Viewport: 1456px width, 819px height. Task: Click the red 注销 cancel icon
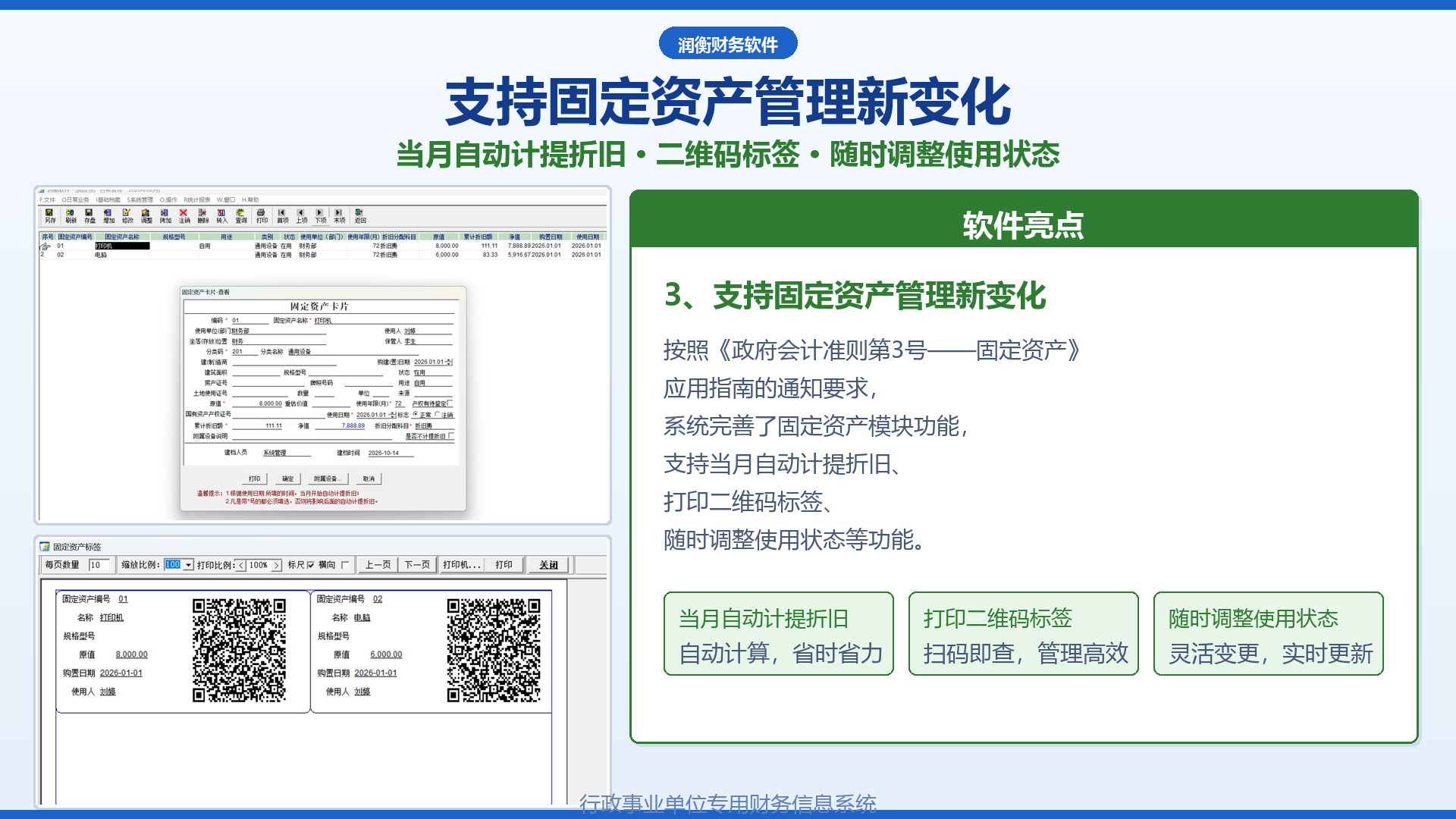[x=184, y=215]
